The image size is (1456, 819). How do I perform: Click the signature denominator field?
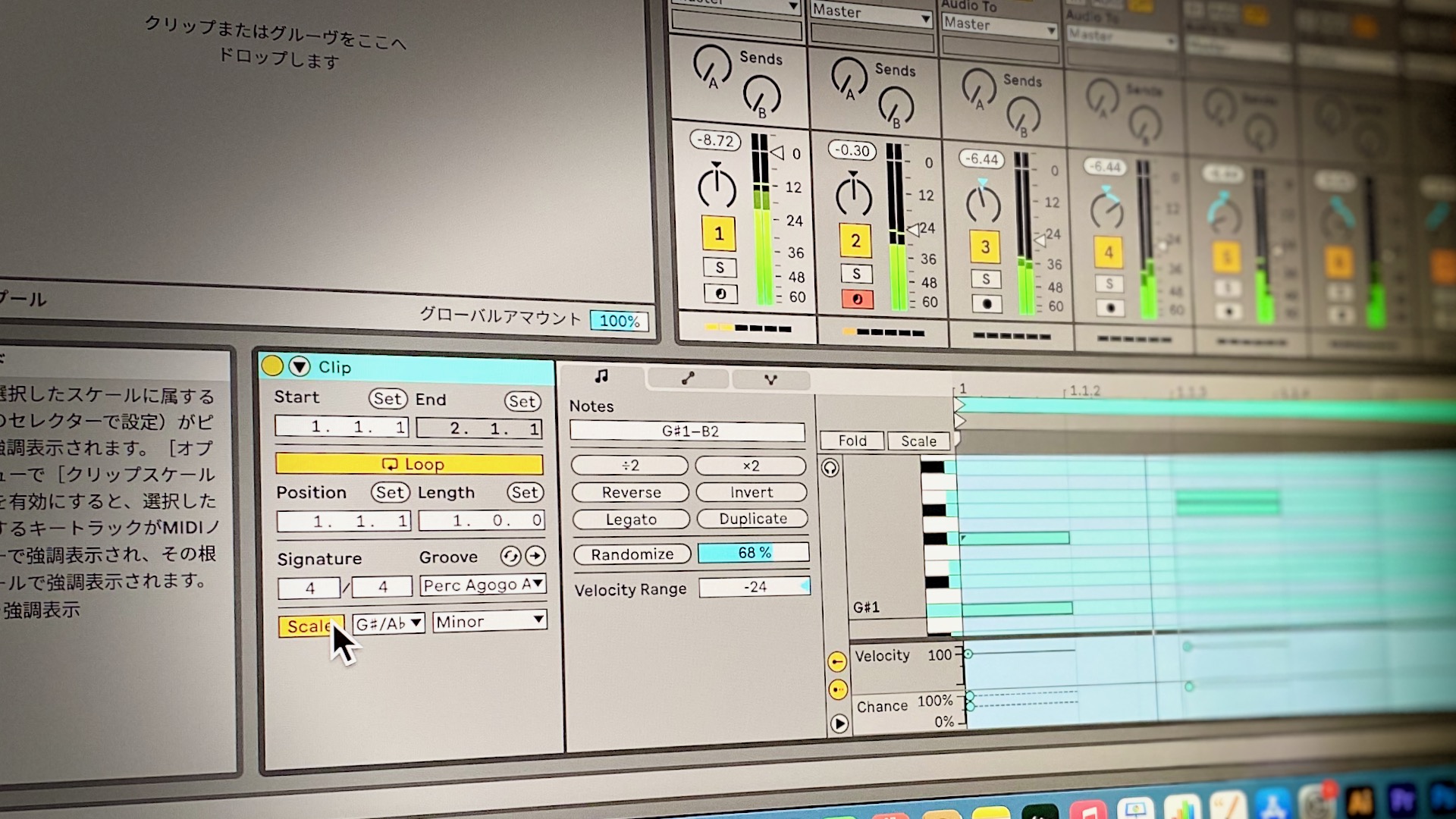pos(382,586)
